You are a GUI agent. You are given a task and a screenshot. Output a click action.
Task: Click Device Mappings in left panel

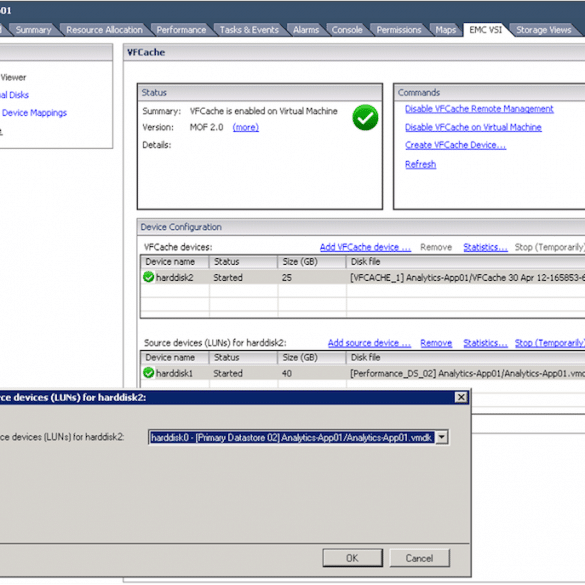[34, 113]
